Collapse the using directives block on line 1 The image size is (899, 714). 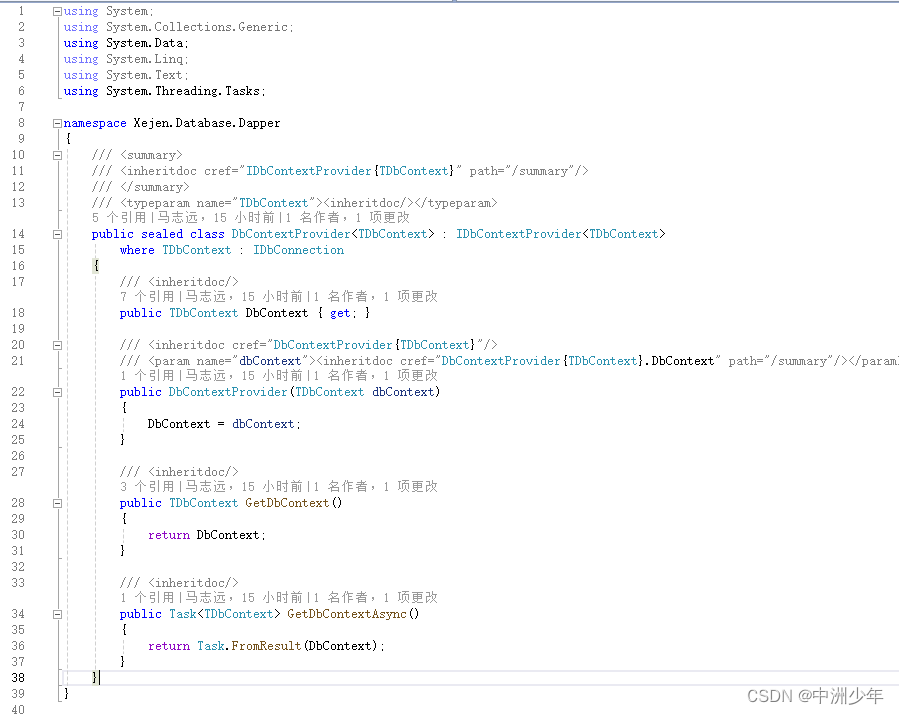57,11
